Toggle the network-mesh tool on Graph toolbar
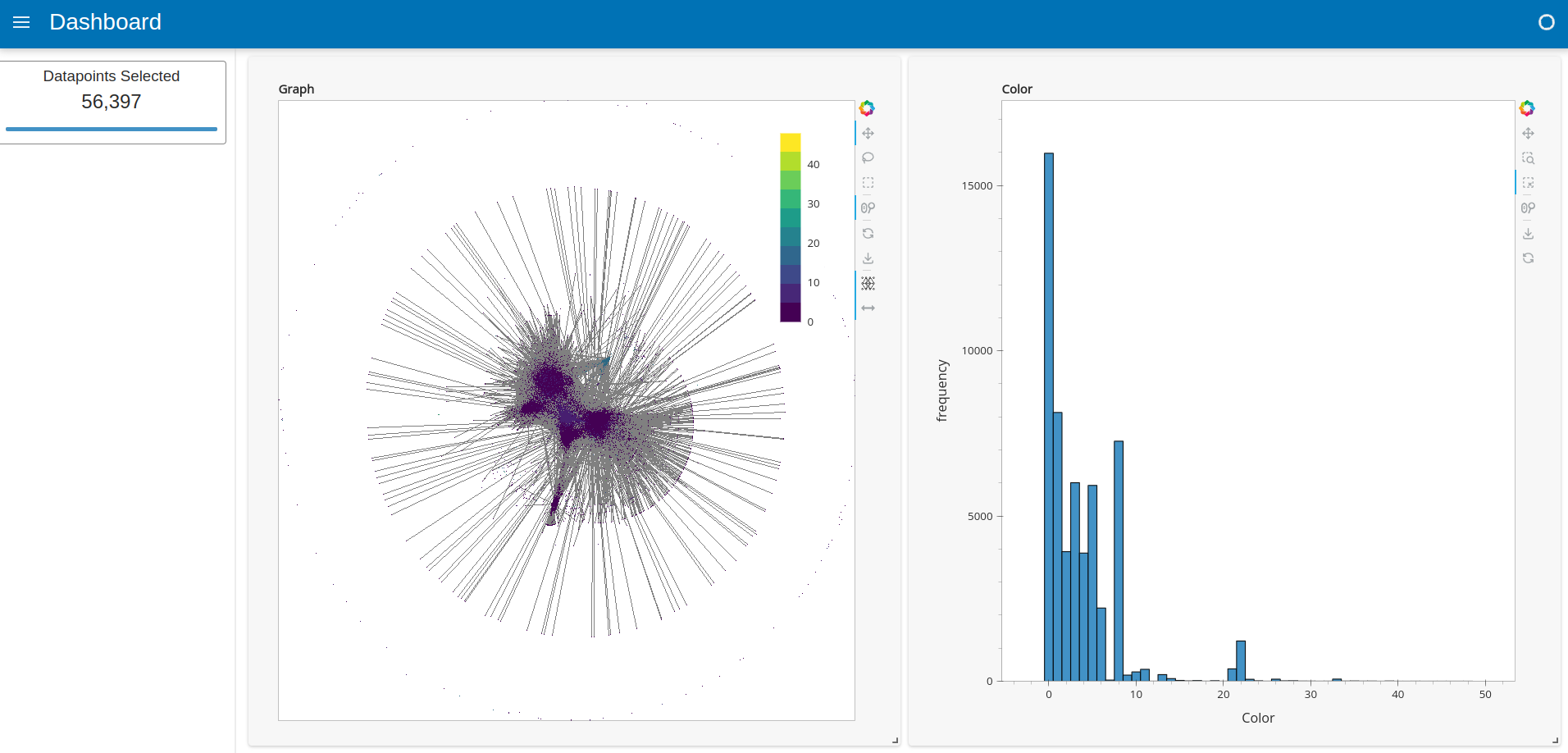Image resolution: width=1568 pixels, height=753 pixels. pos(868,283)
